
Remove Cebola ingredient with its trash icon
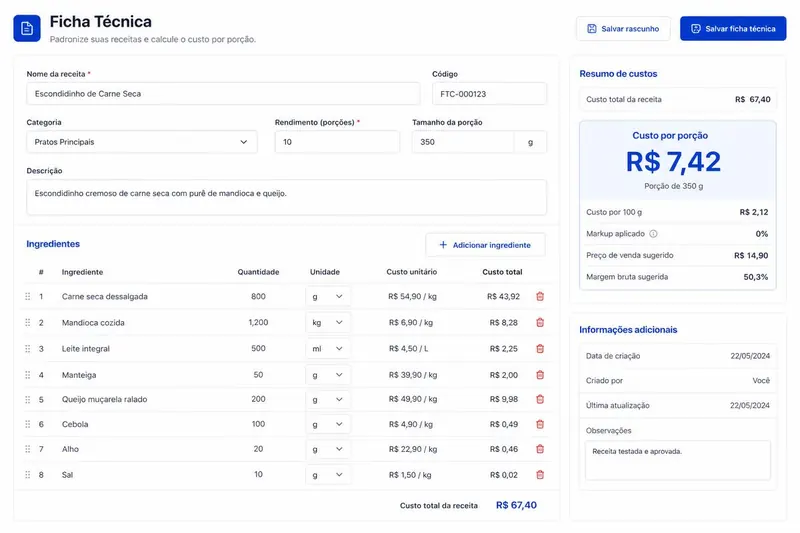tap(540, 424)
